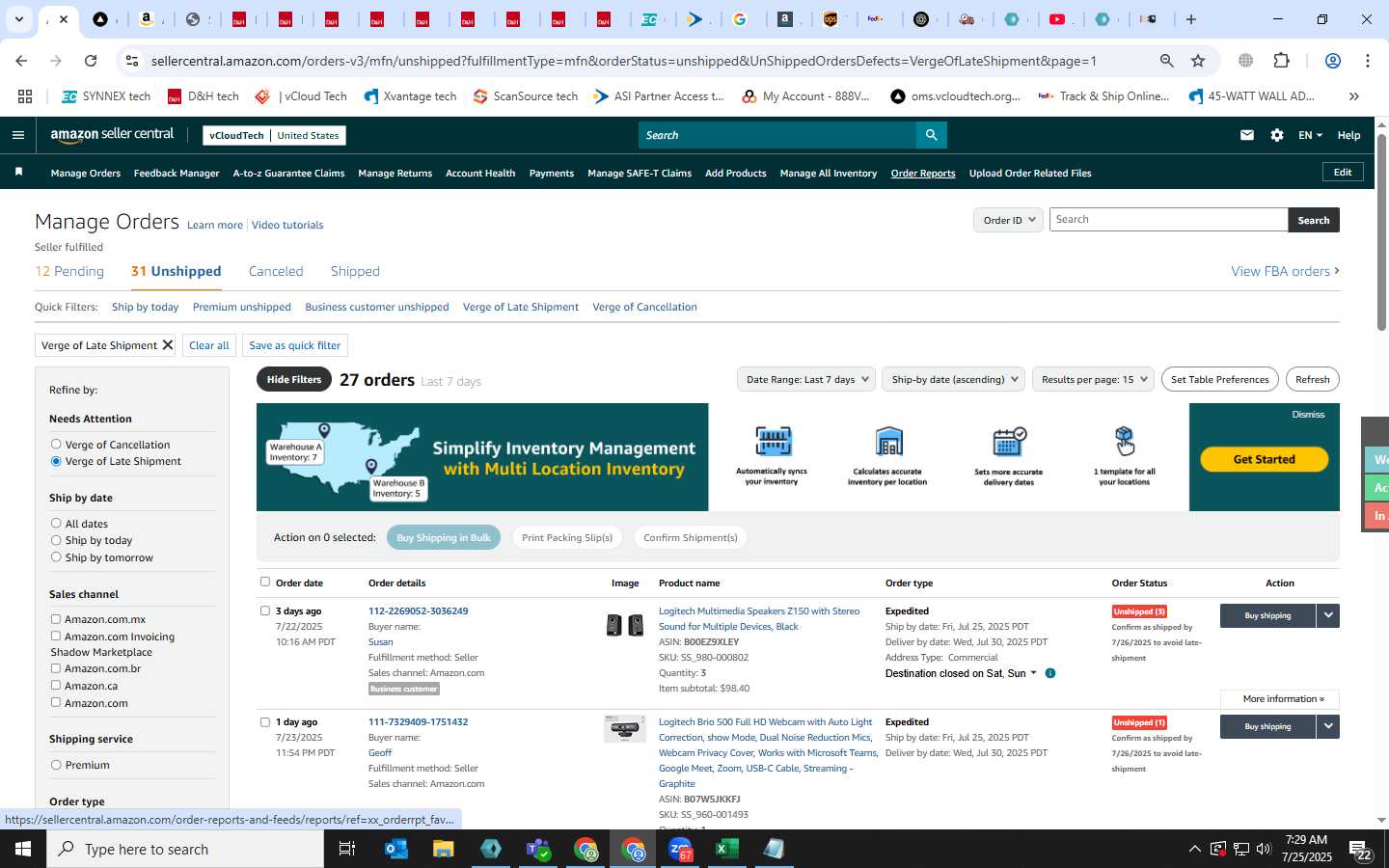Bookmark this page with the star icon
The width and height of the screenshot is (1389, 868).
(x=1198, y=61)
